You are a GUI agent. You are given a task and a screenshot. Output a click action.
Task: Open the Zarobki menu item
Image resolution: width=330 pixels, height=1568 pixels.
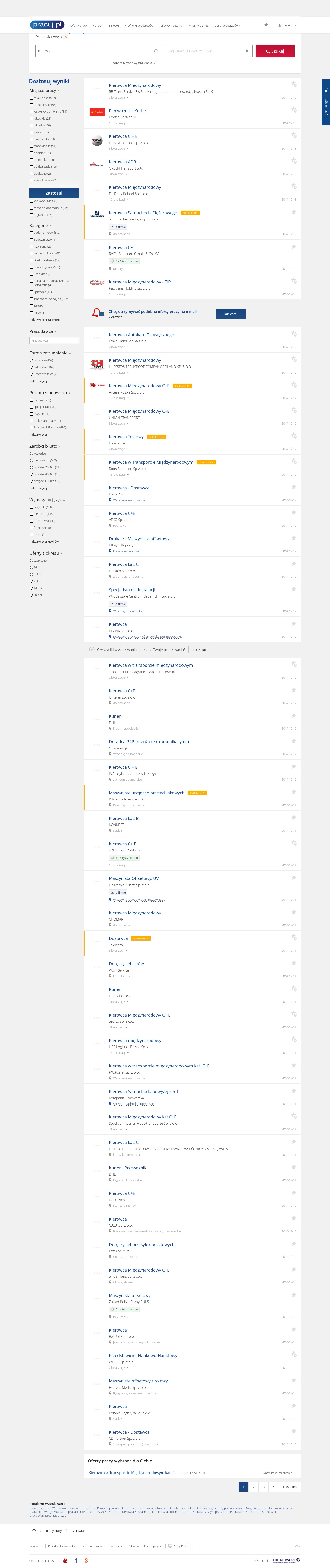[114, 25]
